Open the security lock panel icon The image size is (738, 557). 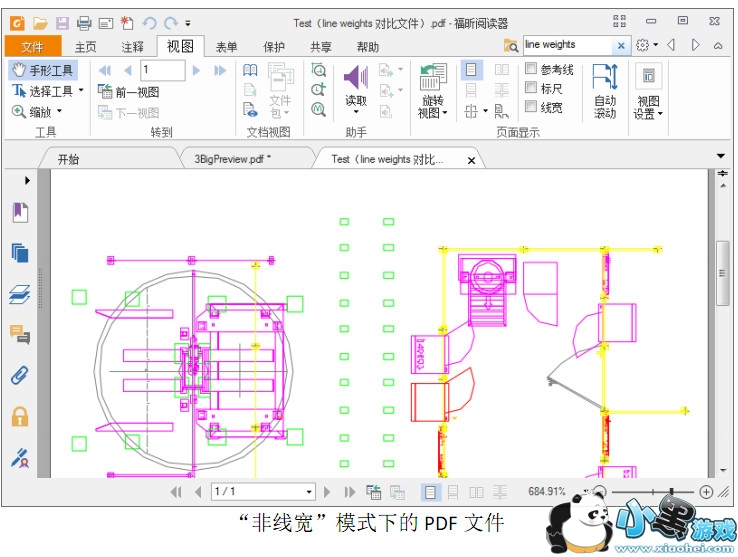coord(20,416)
